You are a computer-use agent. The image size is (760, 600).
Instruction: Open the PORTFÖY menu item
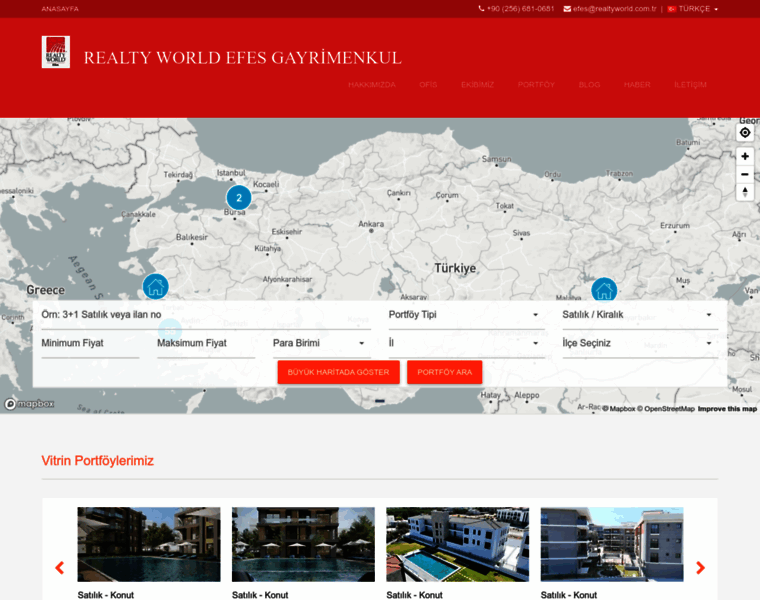(x=536, y=85)
